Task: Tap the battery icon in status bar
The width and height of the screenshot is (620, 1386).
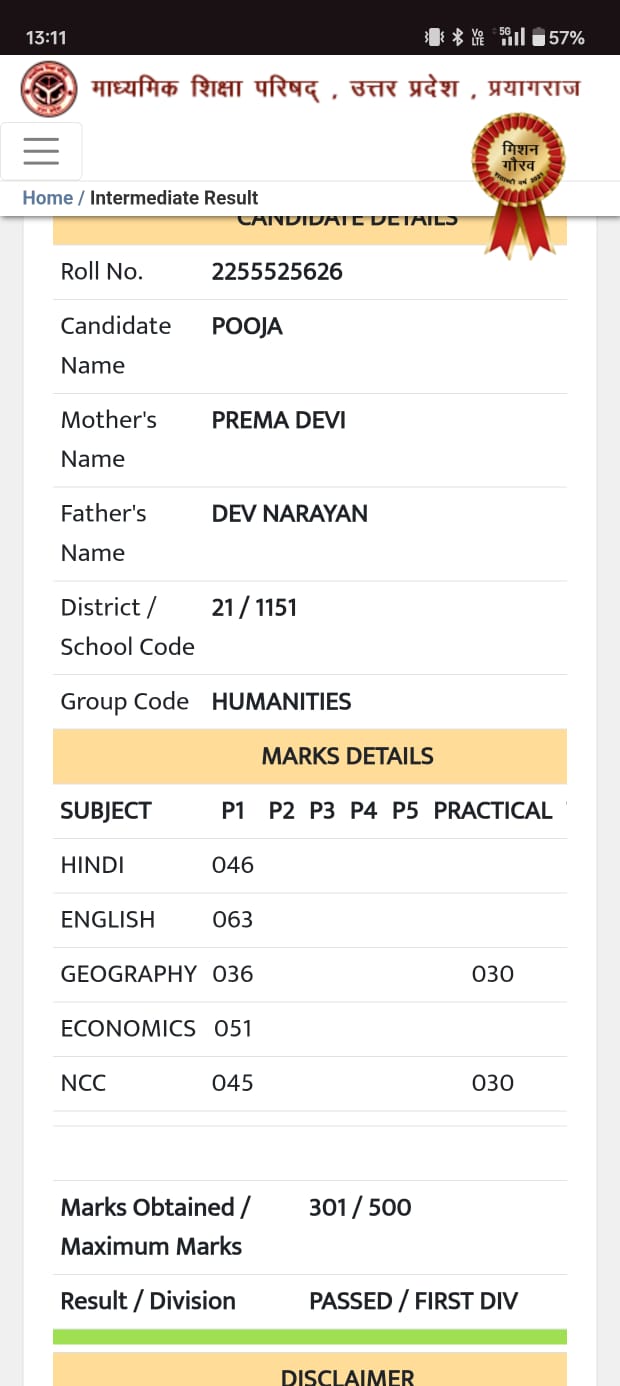Action: point(539,38)
